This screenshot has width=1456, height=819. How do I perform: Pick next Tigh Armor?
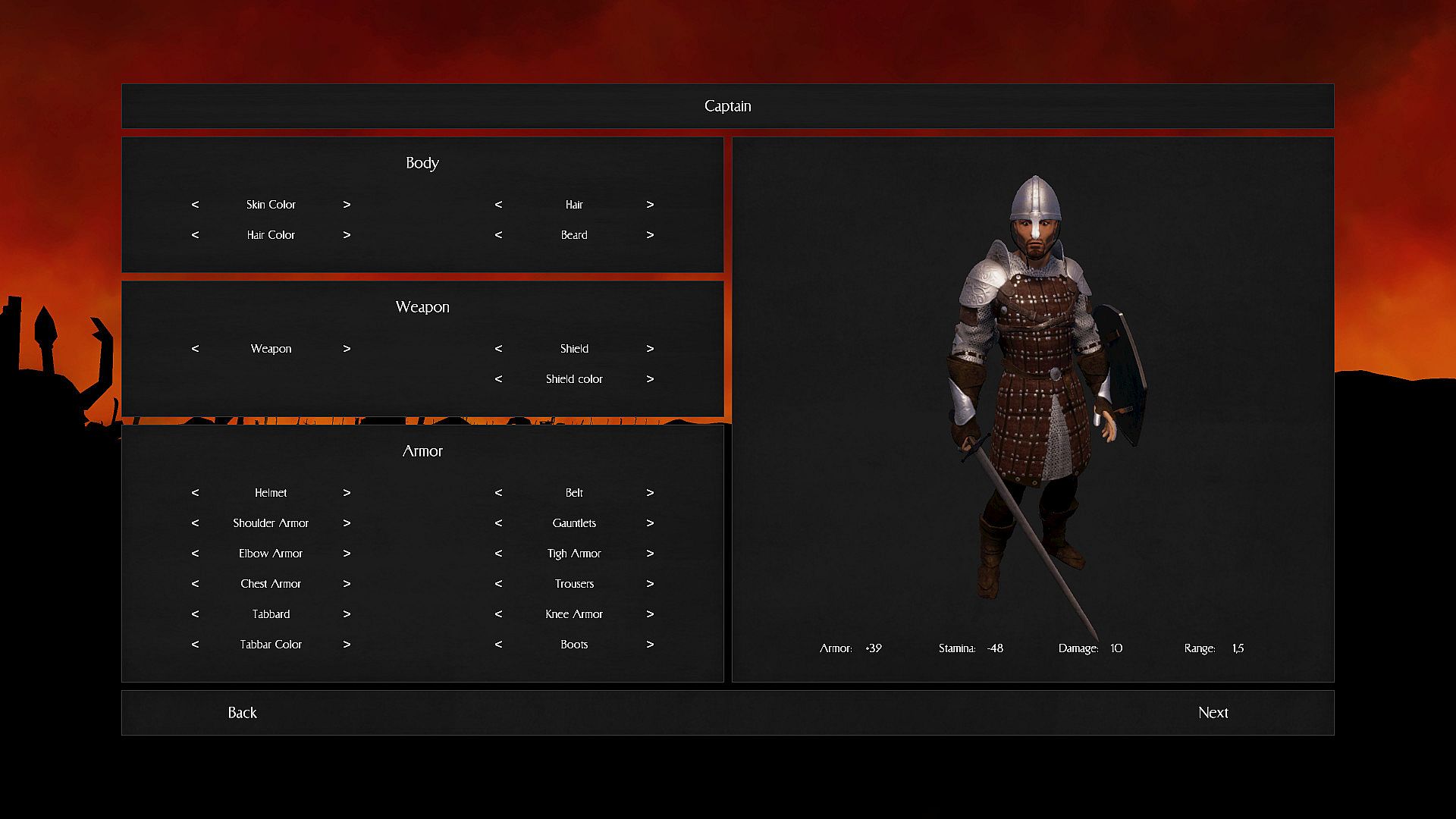point(650,554)
